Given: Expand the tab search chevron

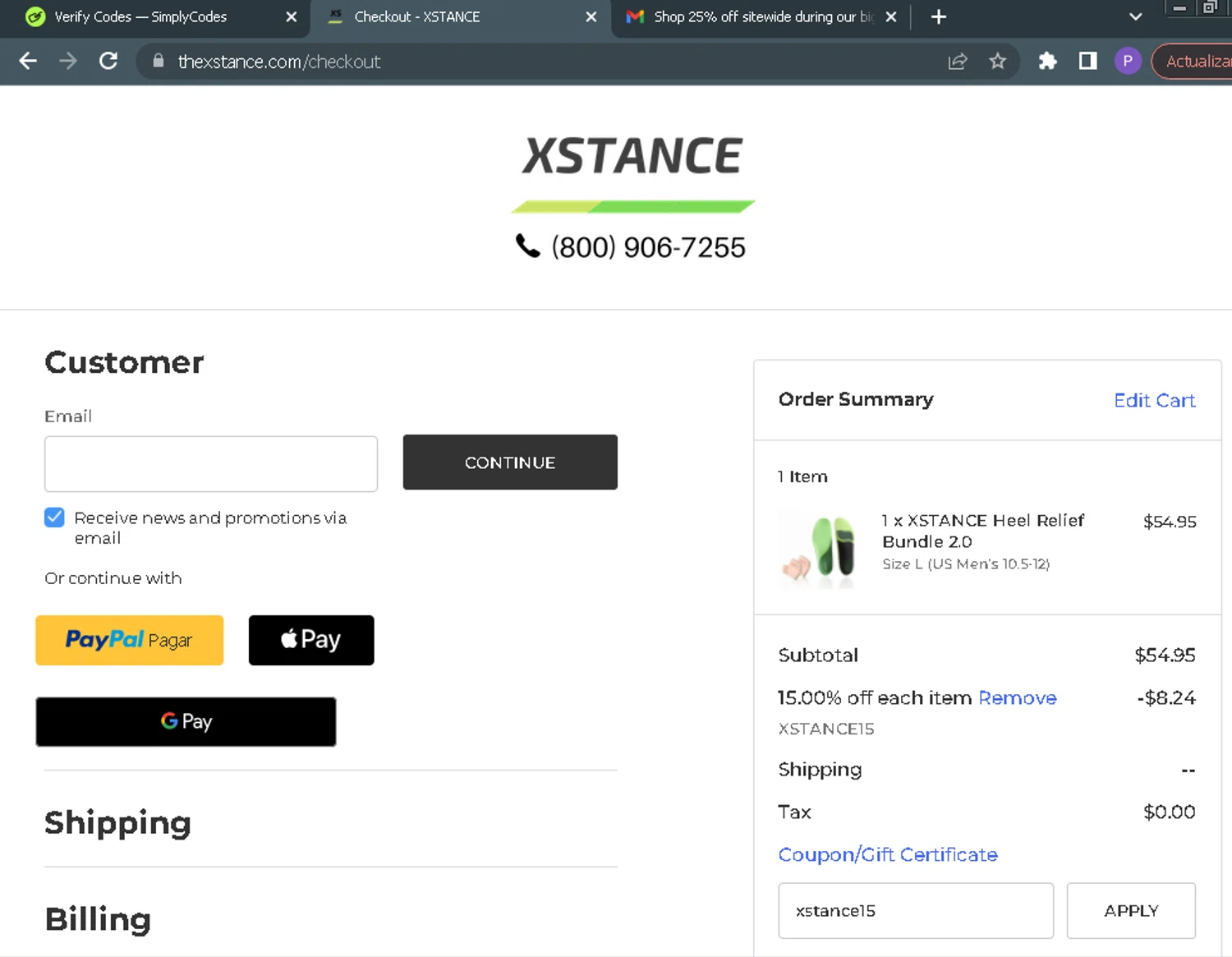Looking at the screenshot, I should [x=1135, y=16].
